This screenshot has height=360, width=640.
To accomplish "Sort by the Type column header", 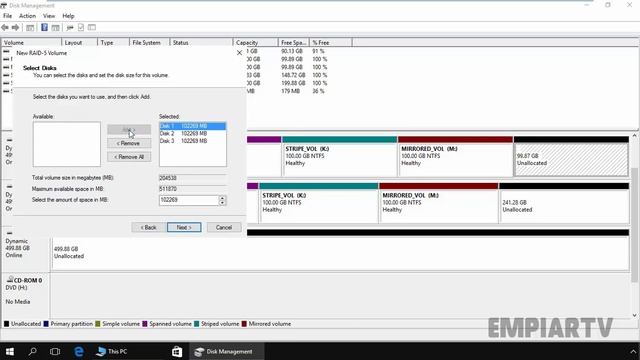I will click(113, 42).
